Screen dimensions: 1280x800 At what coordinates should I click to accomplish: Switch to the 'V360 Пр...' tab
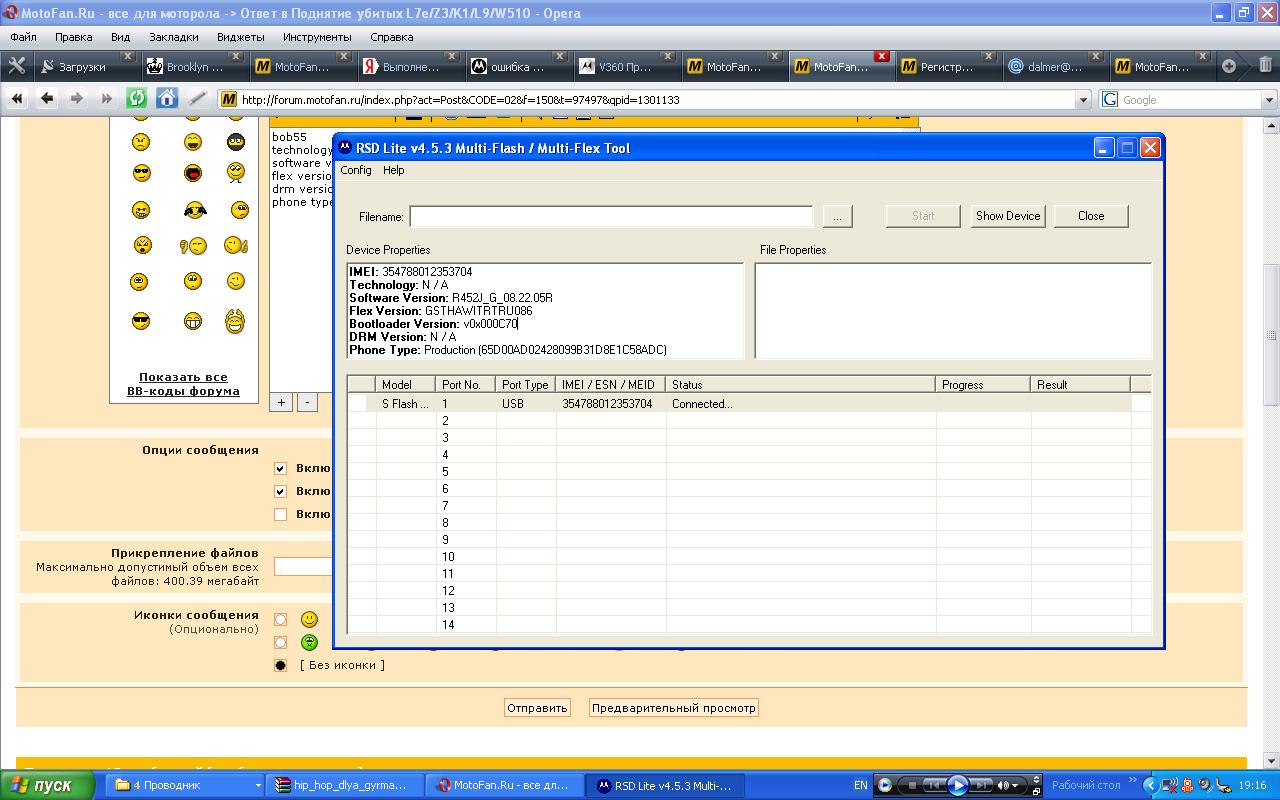tap(626, 66)
